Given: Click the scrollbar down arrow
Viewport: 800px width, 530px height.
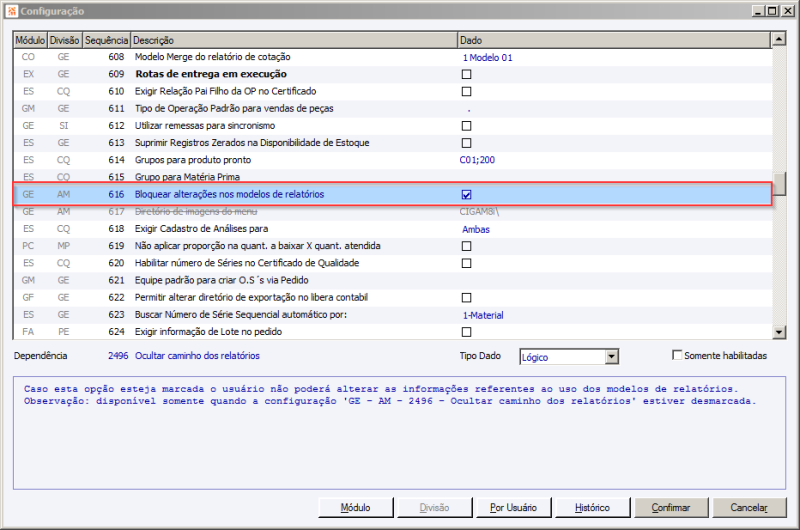Looking at the screenshot, I should 779,333.
